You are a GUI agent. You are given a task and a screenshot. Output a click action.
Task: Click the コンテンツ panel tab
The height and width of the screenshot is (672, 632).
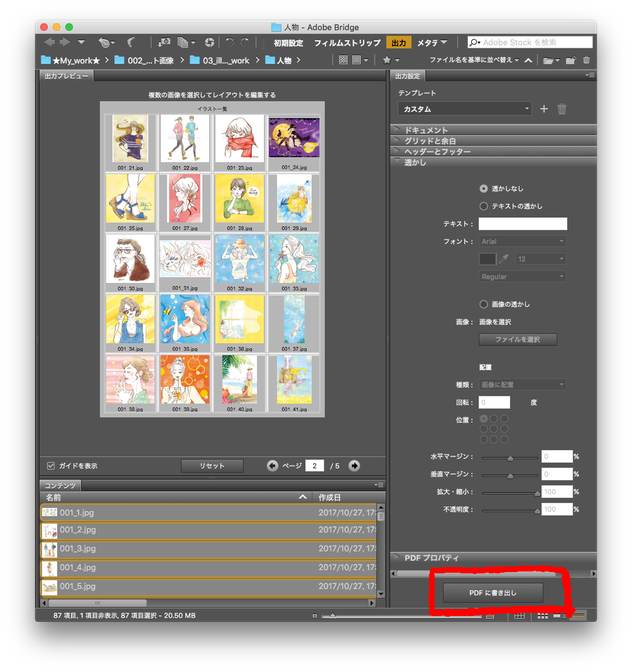(60, 486)
